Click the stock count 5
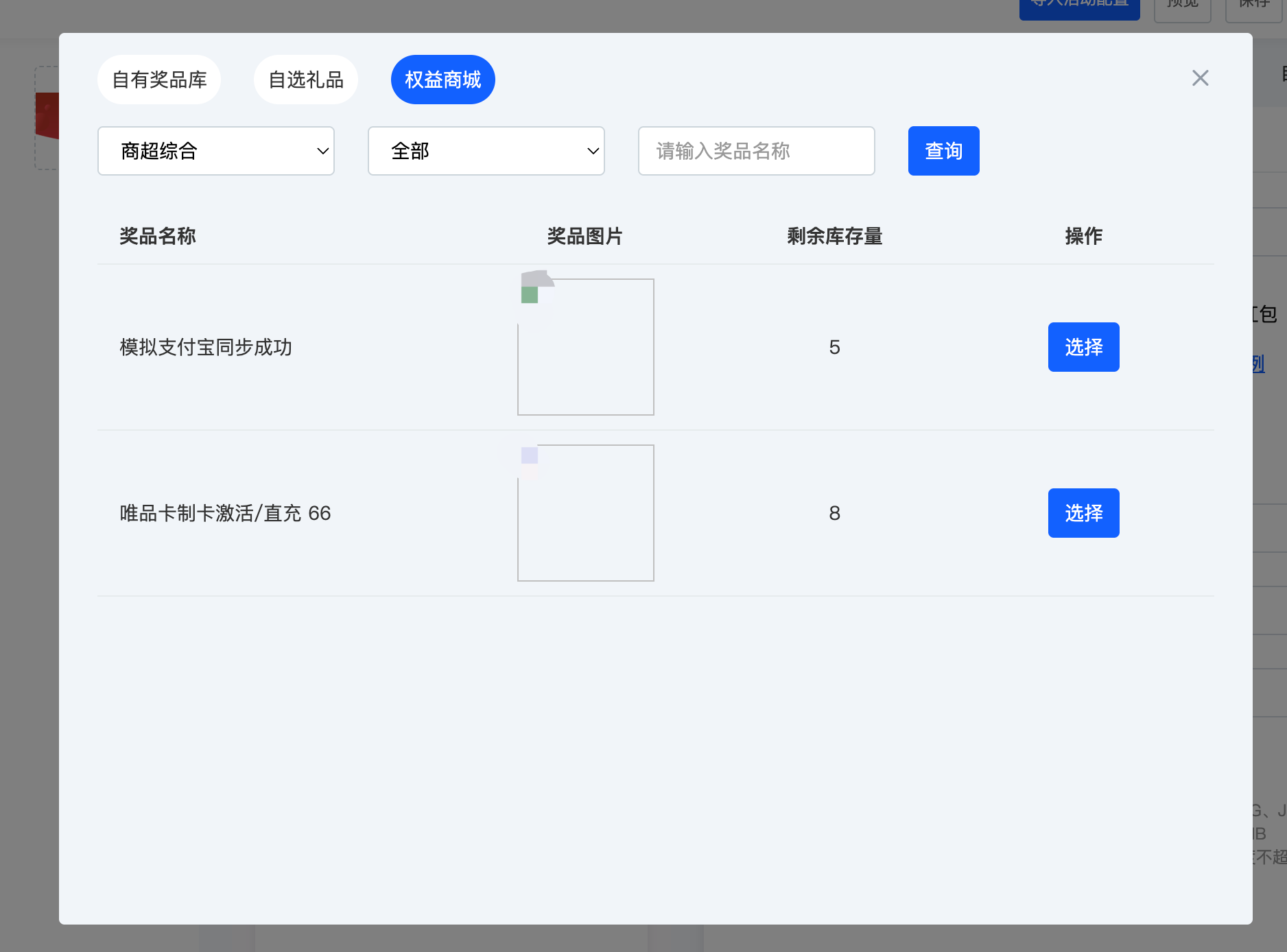 834,347
